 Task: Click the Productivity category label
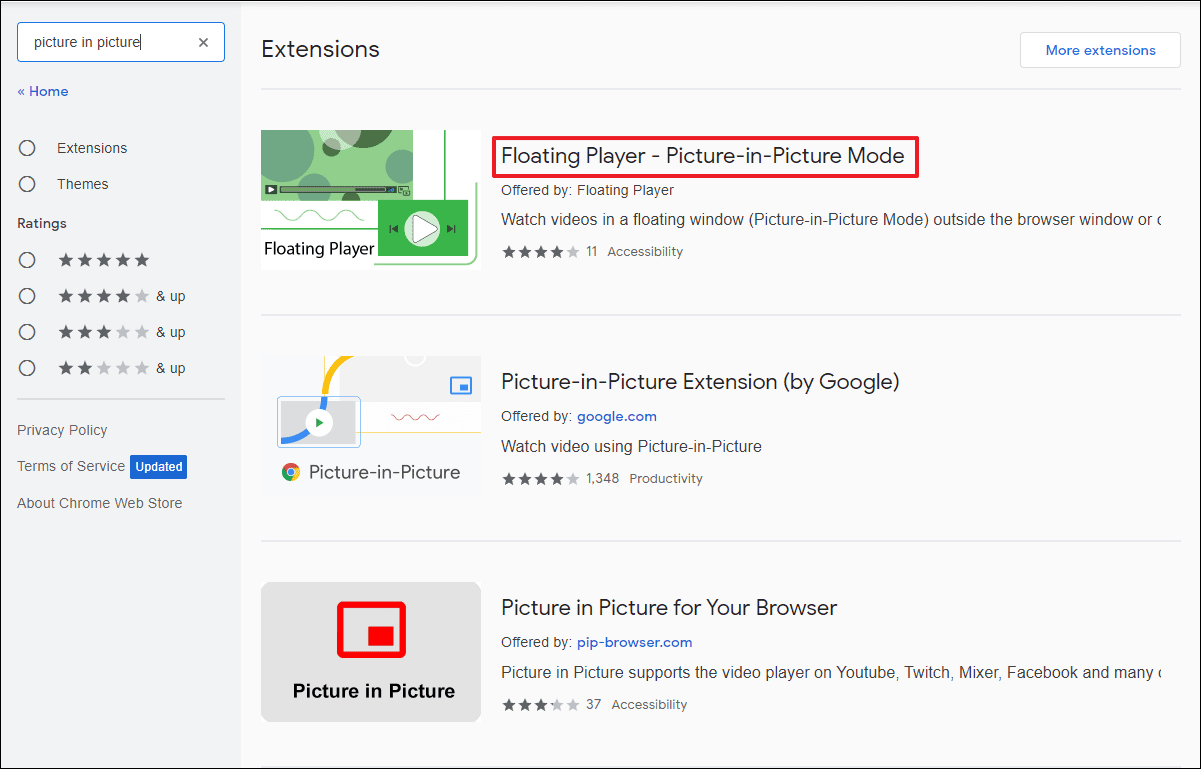[666, 479]
